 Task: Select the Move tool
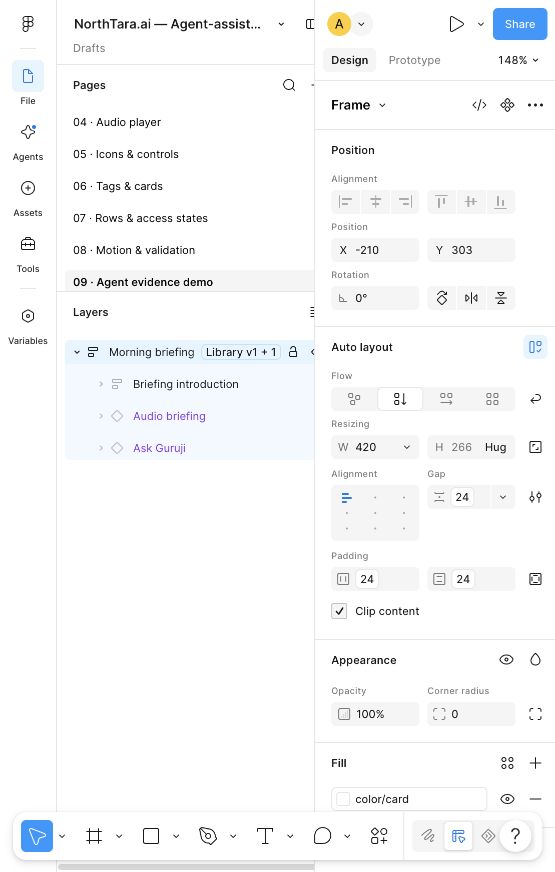(x=37, y=836)
